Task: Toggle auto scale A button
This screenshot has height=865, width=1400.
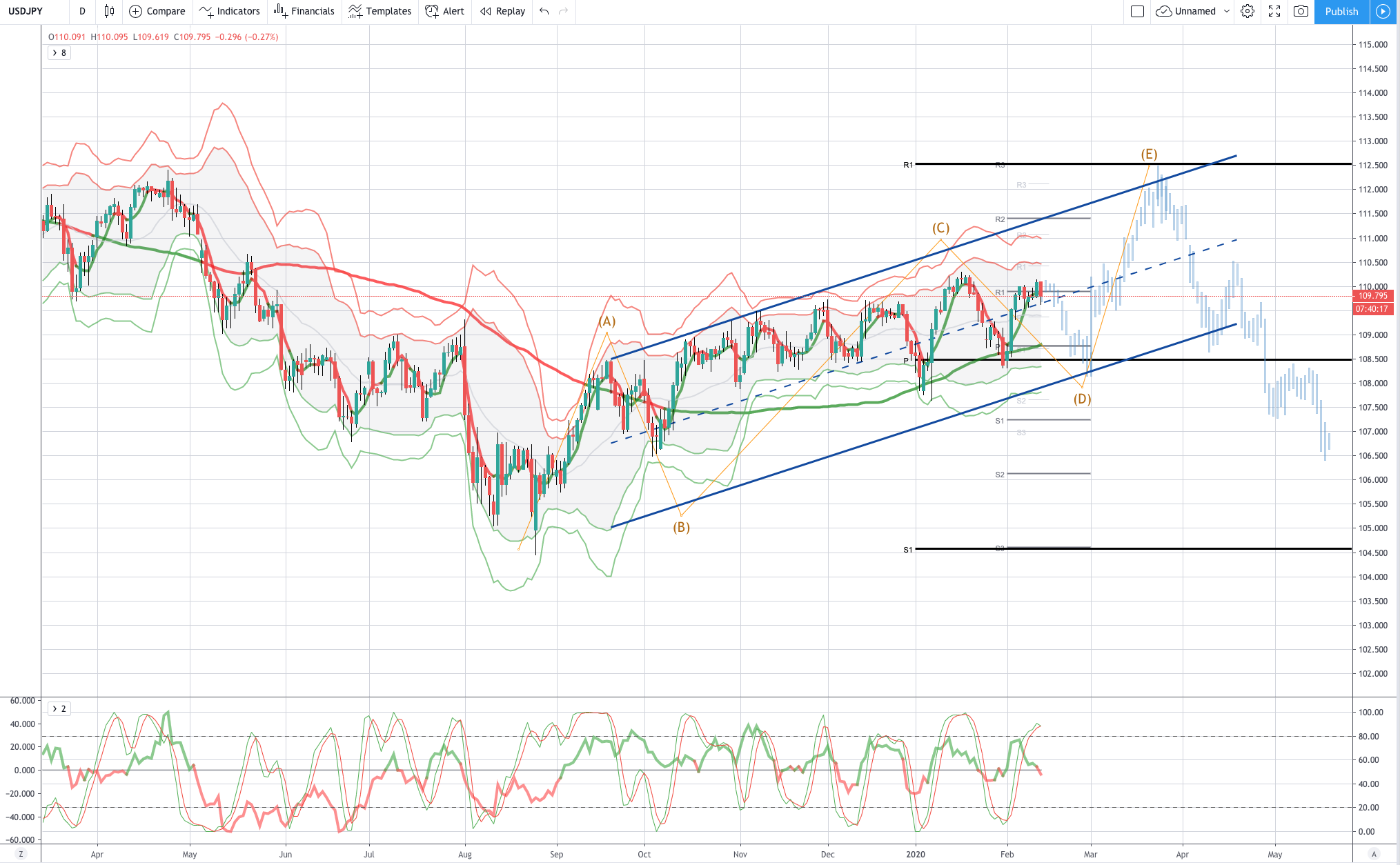Action: point(1374,854)
